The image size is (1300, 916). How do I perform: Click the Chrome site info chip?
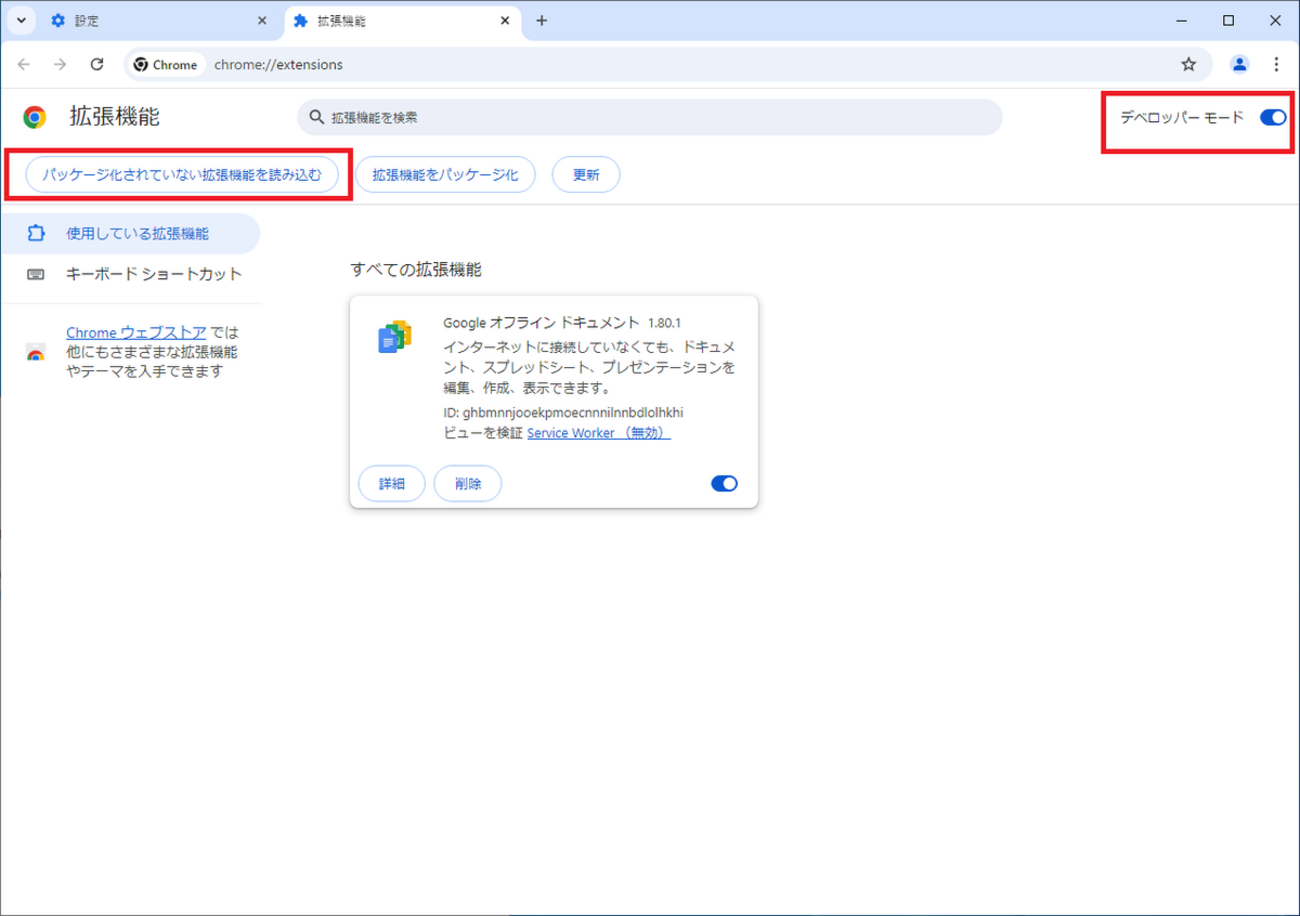166,65
